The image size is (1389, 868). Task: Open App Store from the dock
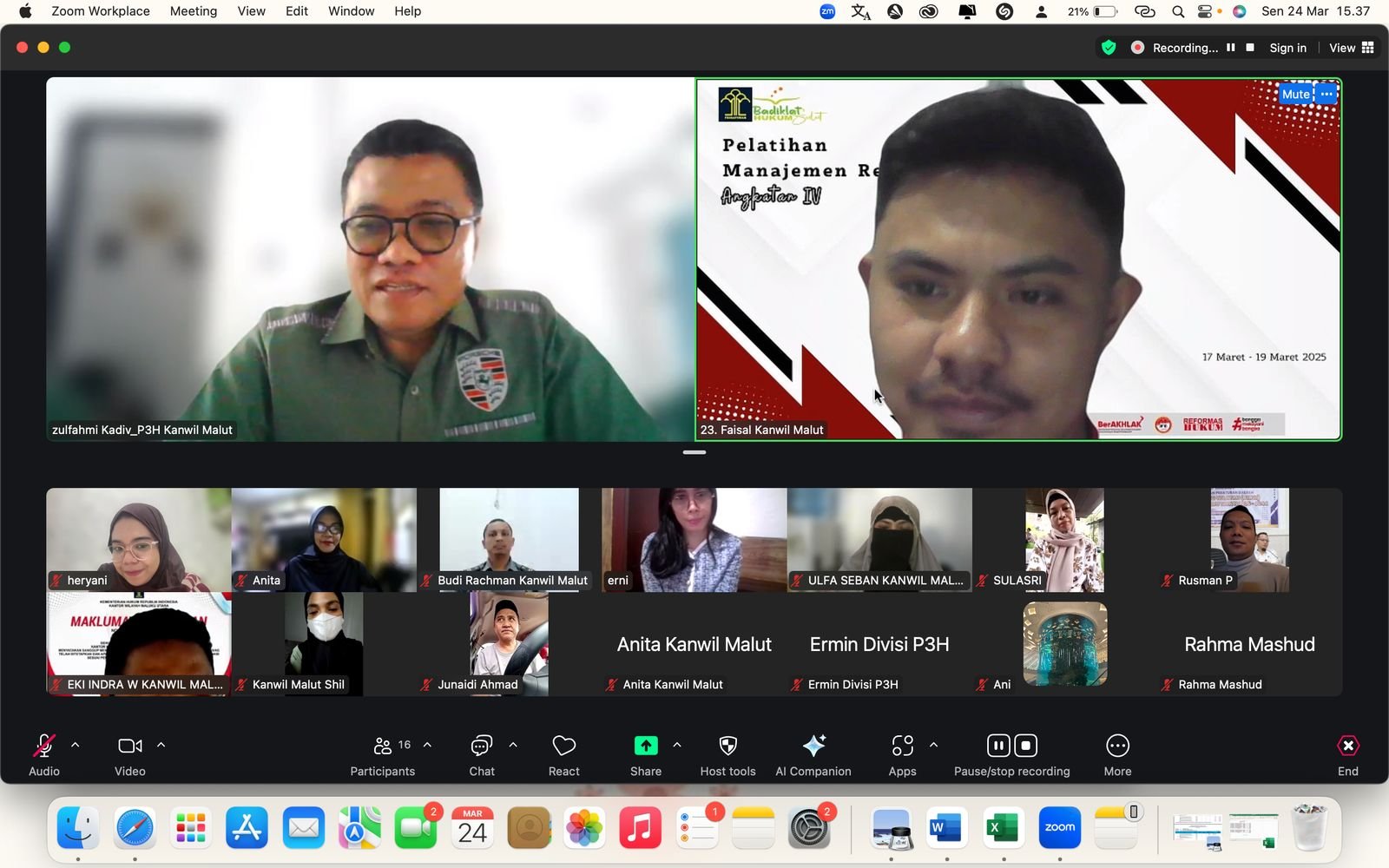247,827
